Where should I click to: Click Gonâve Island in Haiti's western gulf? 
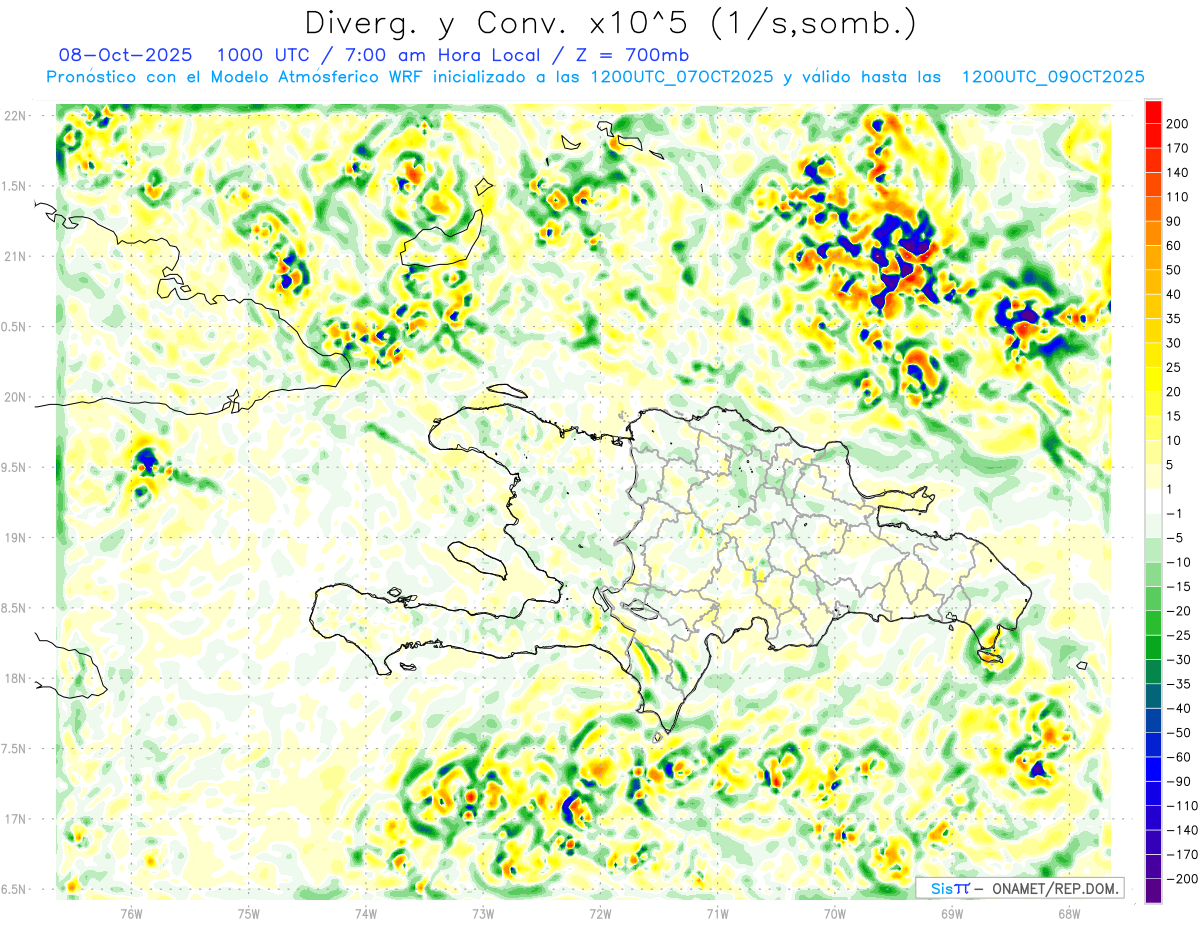point(476,560)
